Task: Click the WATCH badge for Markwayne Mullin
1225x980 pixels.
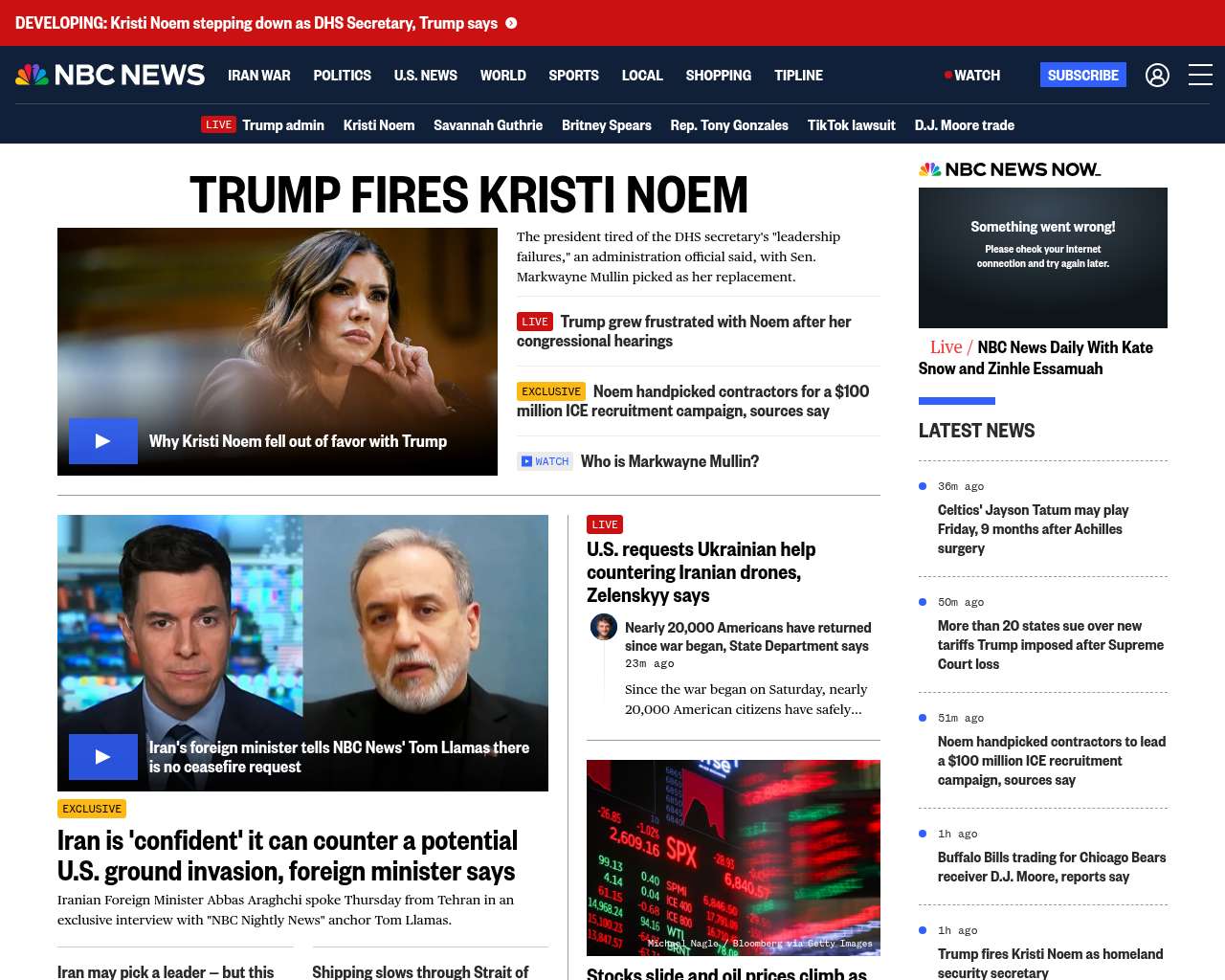Action: tap(545, 461)
